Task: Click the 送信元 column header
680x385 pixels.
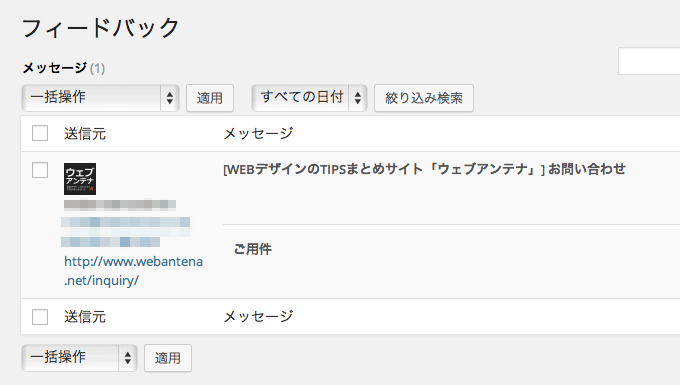Action: 85,134
